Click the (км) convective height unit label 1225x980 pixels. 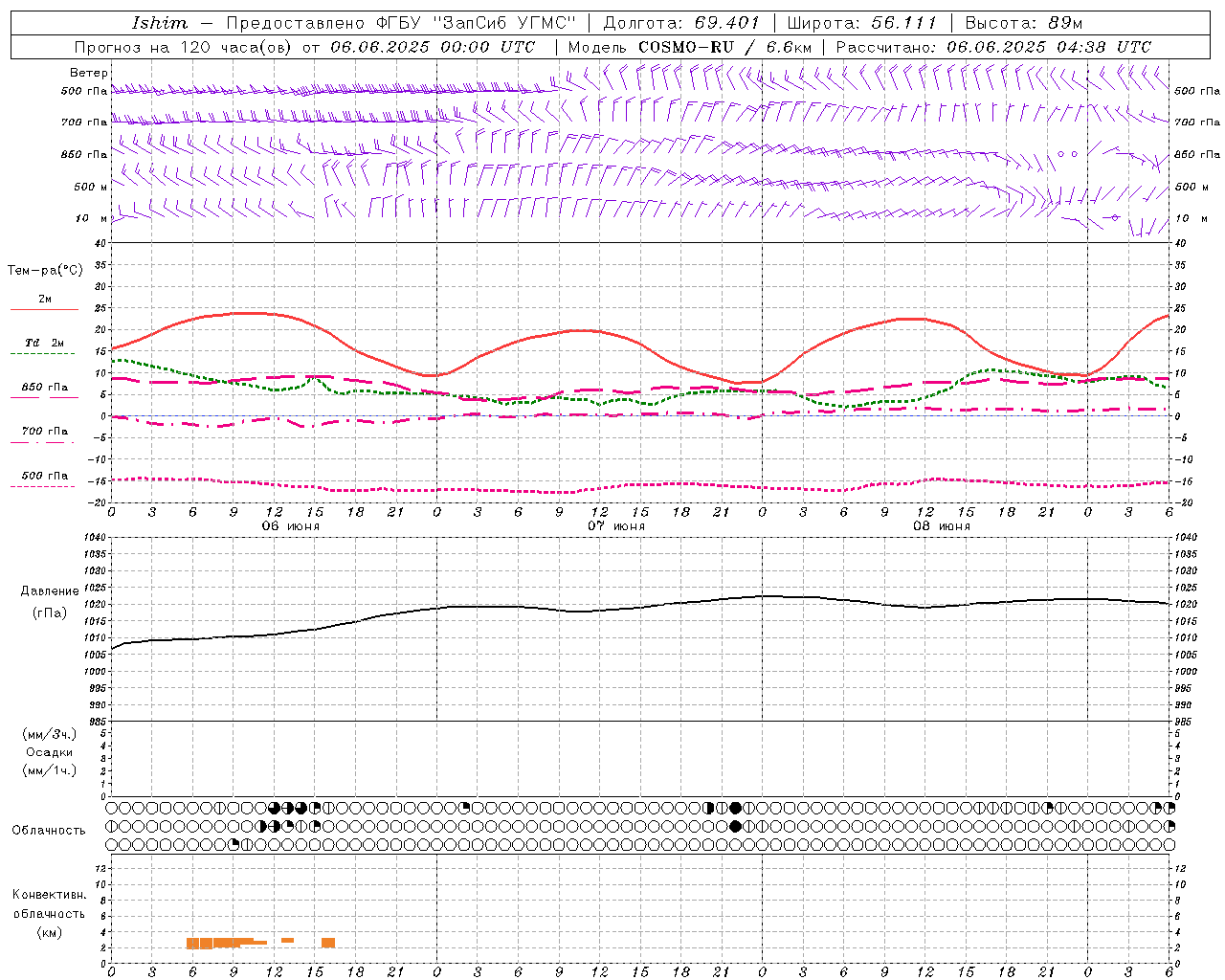click(50, 932)
